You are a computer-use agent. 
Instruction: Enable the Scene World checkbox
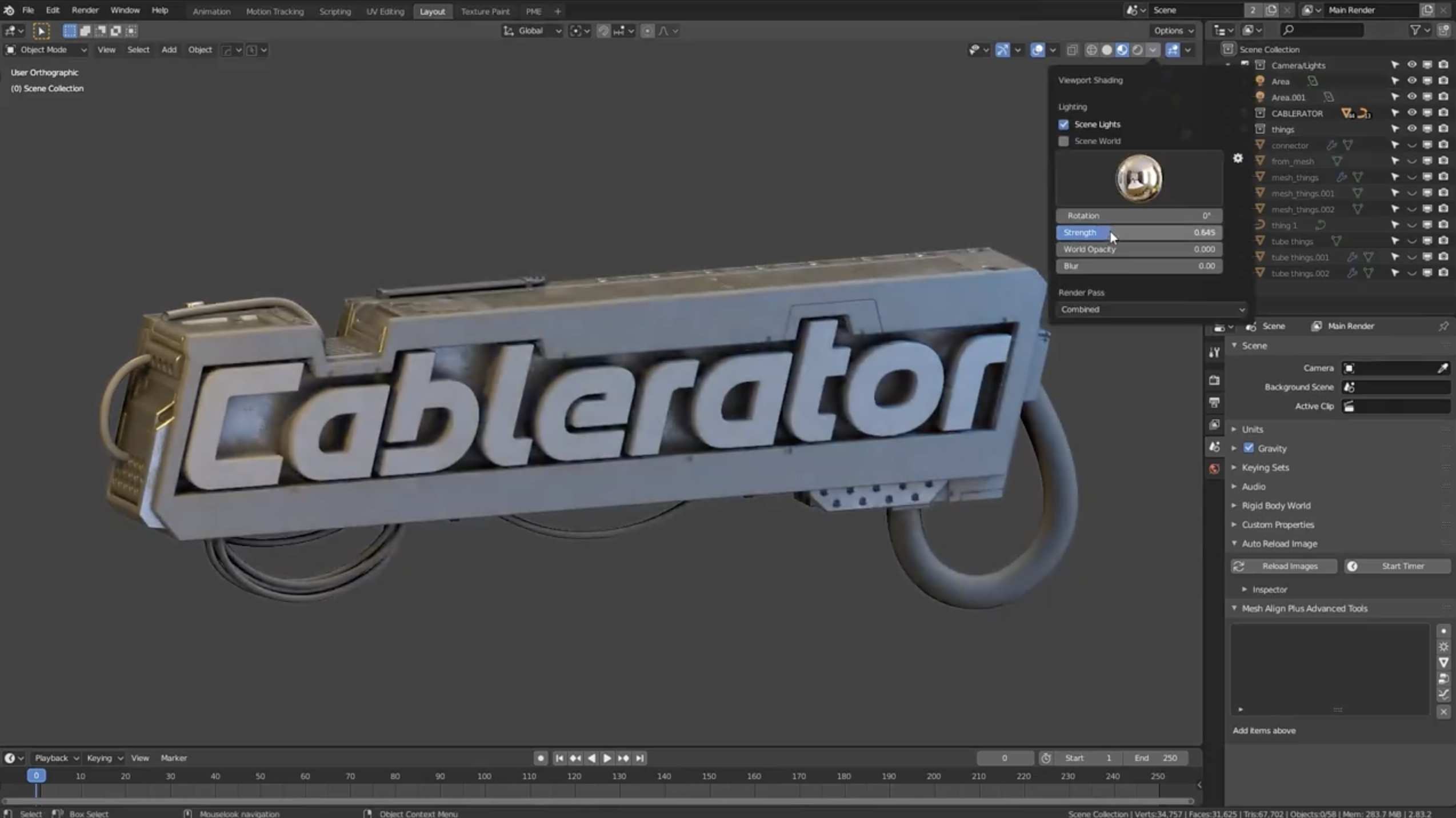[x=1063, y=141]
